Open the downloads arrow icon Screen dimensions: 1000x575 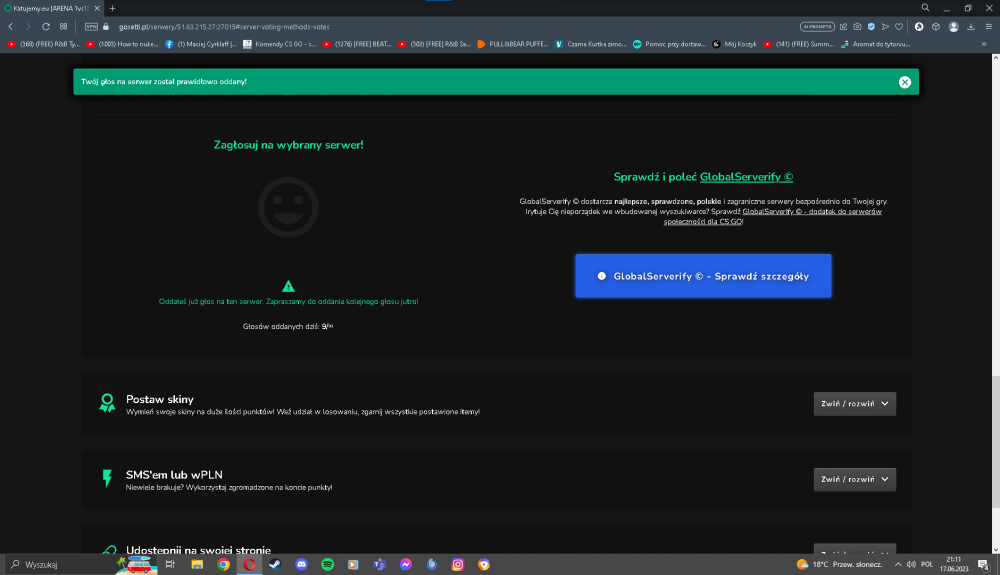coord(971,27)
